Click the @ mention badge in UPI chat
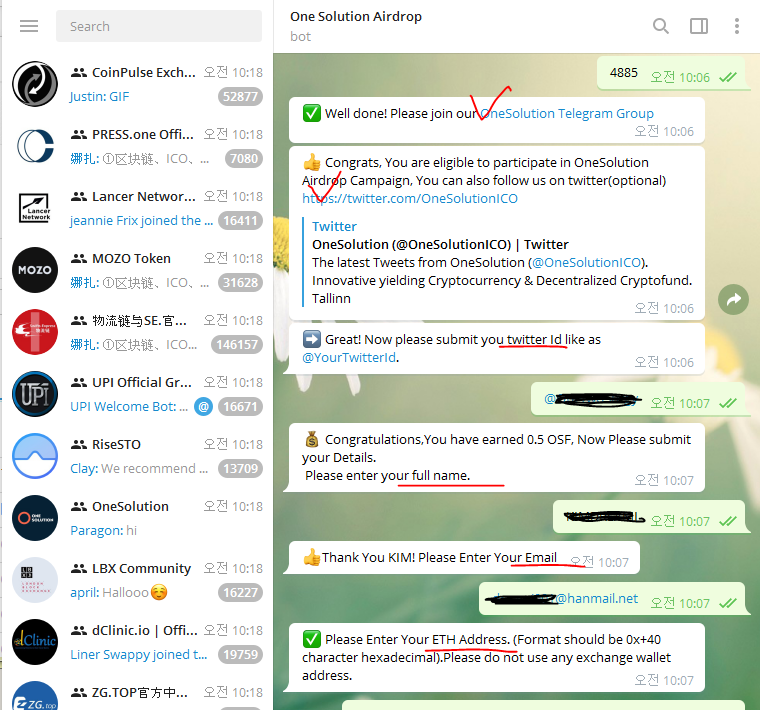The image size is (760, 710). (204, 407)
